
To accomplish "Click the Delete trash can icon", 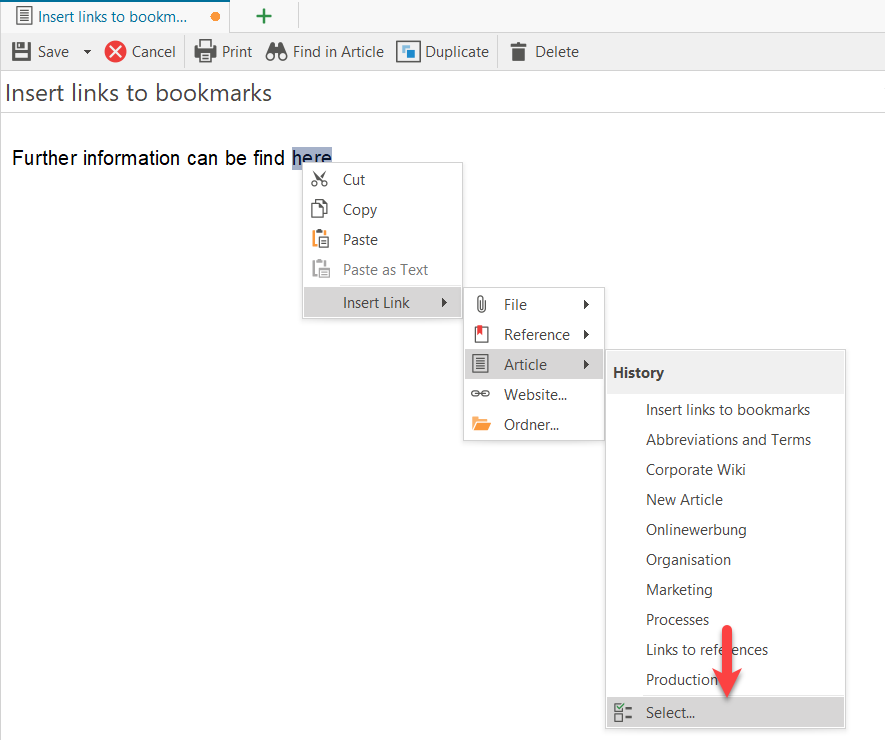I will click(x=518, y=52).
